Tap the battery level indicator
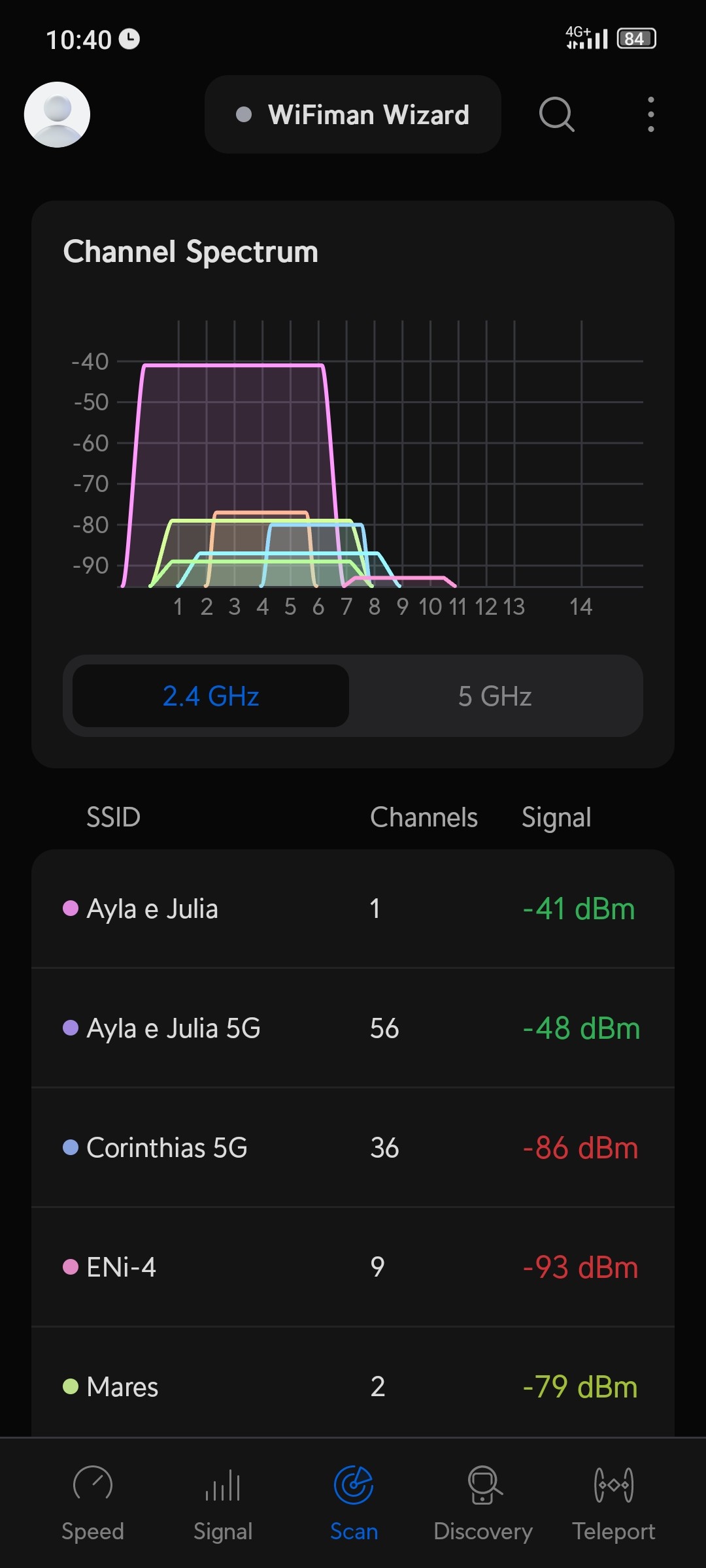This screenshot has width=706, height=1568. point(636,39)
